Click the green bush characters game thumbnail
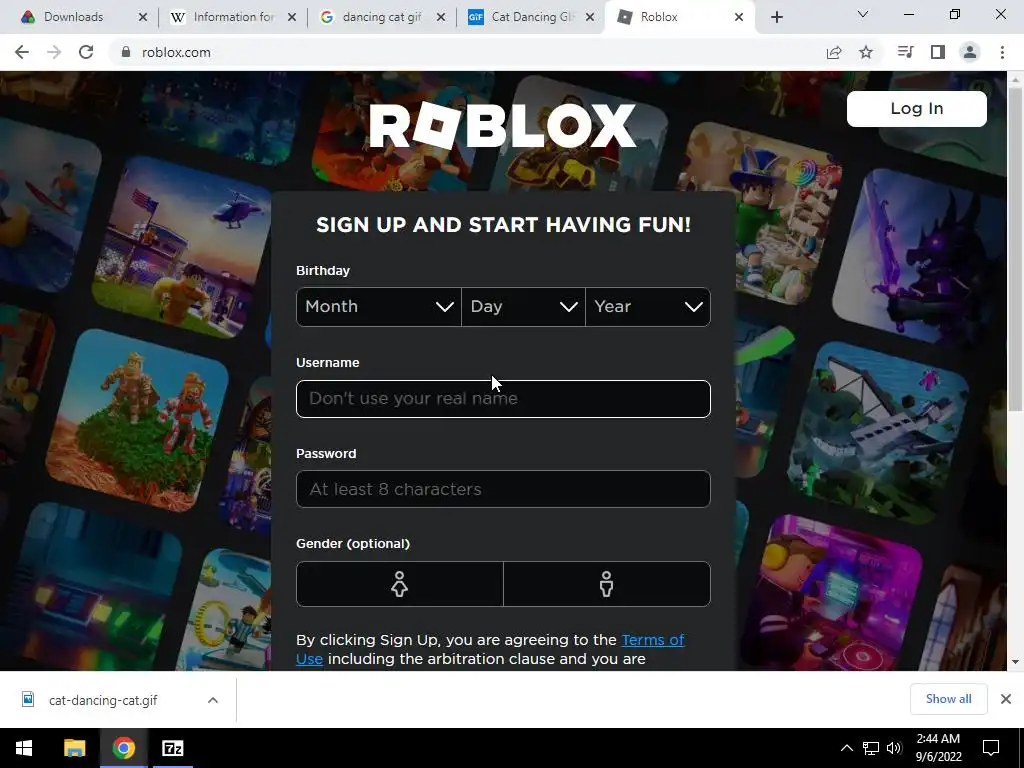This screenshot has height=768, width=1024. (x=137, y=420)
